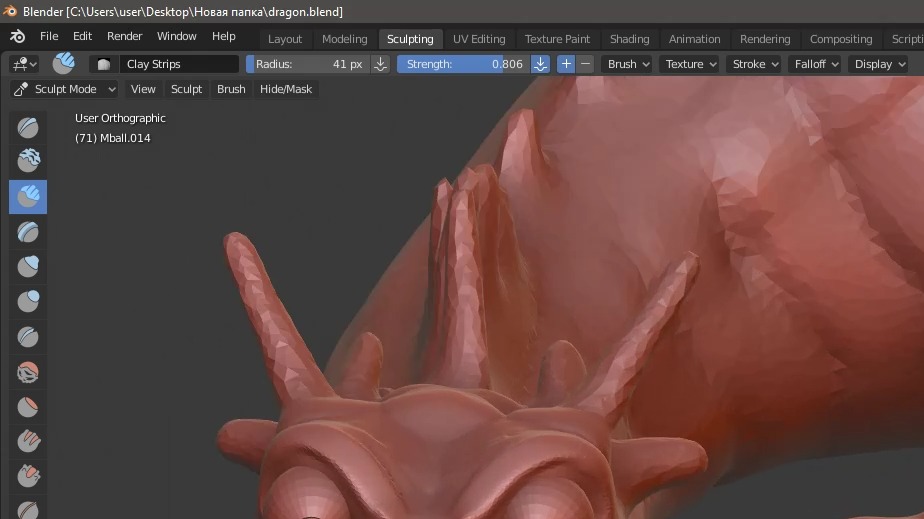The height and width of the screenshot is (519, 924).
Task: Open the Falloff dropdown
Action: click(816, 64)
